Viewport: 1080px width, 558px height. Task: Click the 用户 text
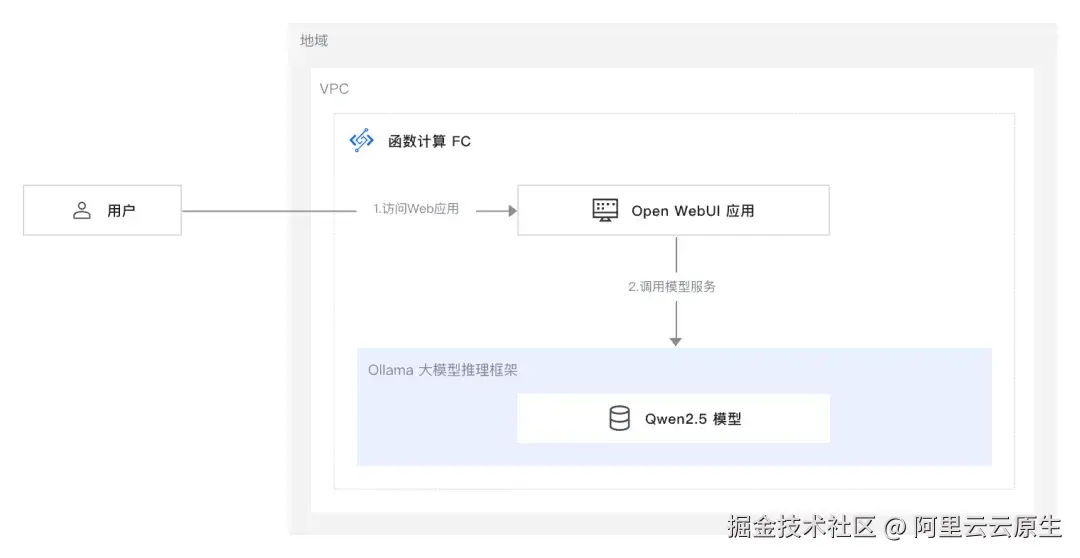pyautogui.click(x=121, y=211)
